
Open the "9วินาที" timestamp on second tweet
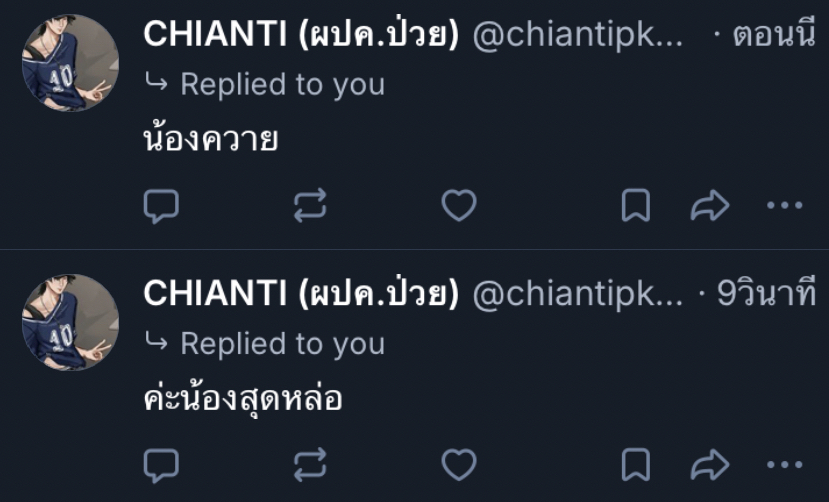pyautogui.click(x=767, y=294)
